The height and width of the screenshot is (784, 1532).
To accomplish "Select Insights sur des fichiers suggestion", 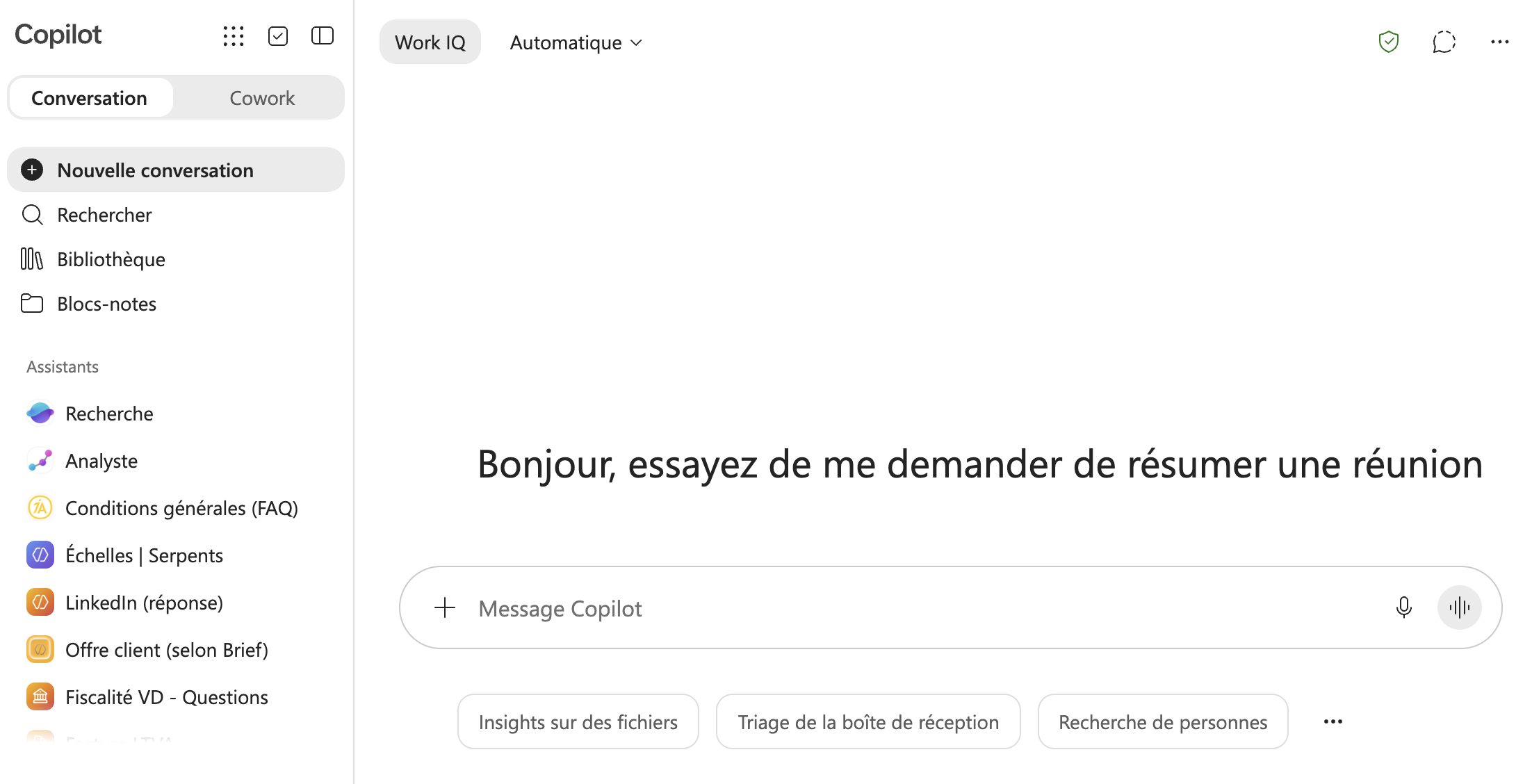I will pyautogui.click(x=578, y=721).
